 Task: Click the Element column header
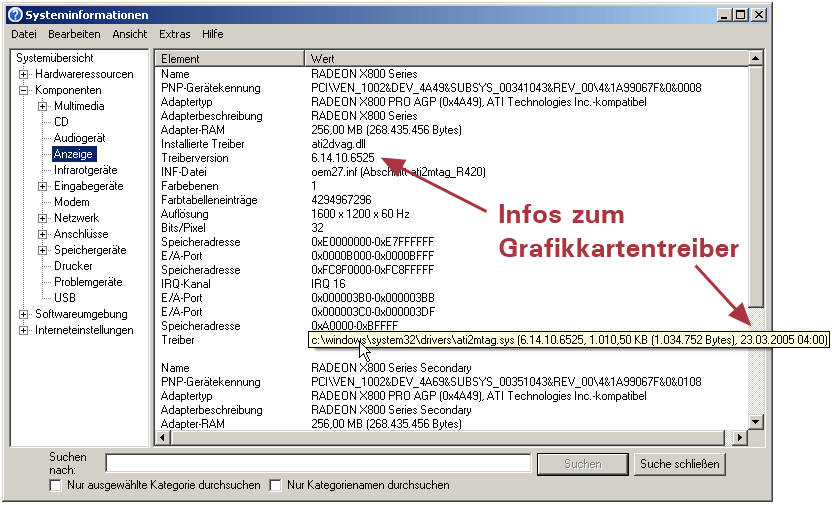(230, 58)
